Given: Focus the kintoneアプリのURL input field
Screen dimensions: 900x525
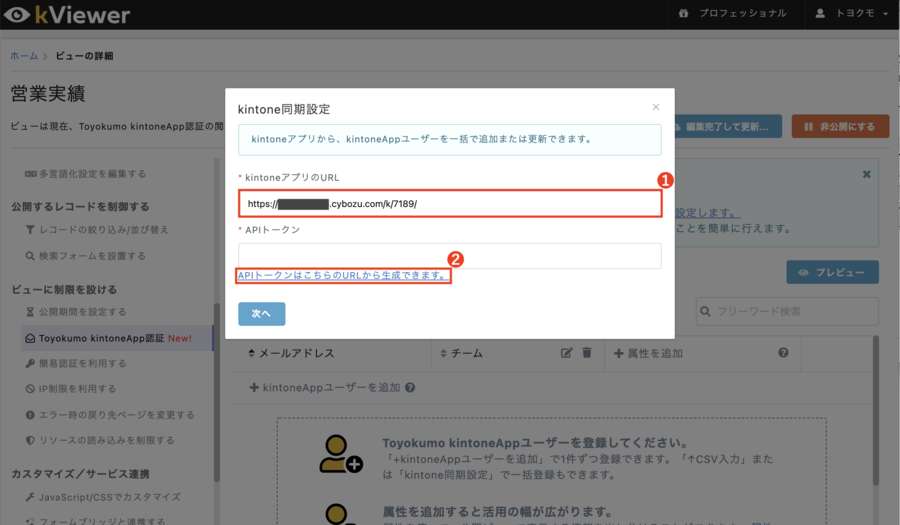Looking at the screenshot, I should point(450,204).
